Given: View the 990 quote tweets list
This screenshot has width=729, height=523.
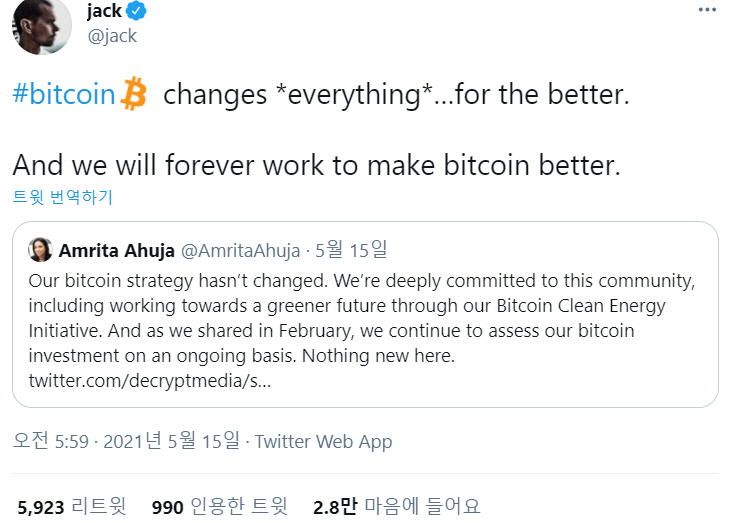Looking at the screenshot, I should (x=219, y=506).
